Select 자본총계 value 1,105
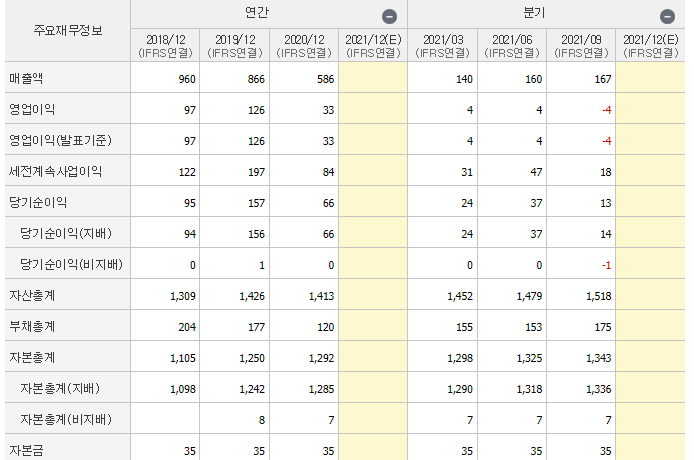 (x=183, y=358)
